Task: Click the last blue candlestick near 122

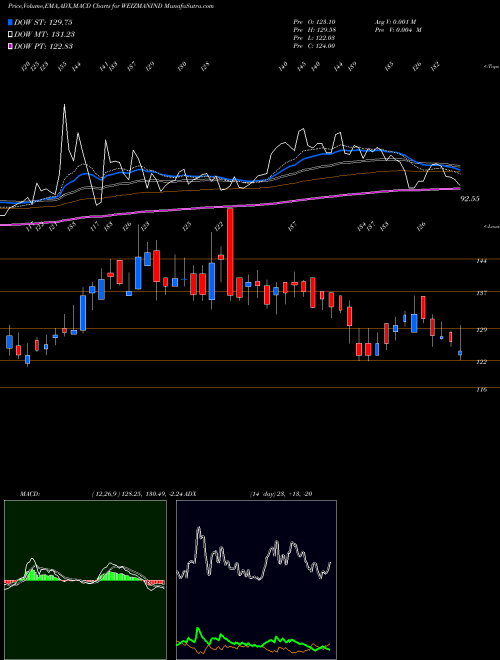Action: click(x=460, y=353)
